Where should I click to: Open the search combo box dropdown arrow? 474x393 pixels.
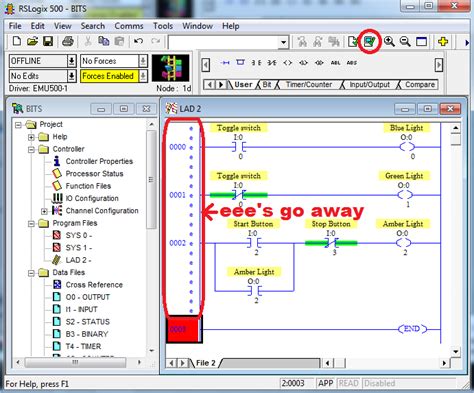coord(283,42)
